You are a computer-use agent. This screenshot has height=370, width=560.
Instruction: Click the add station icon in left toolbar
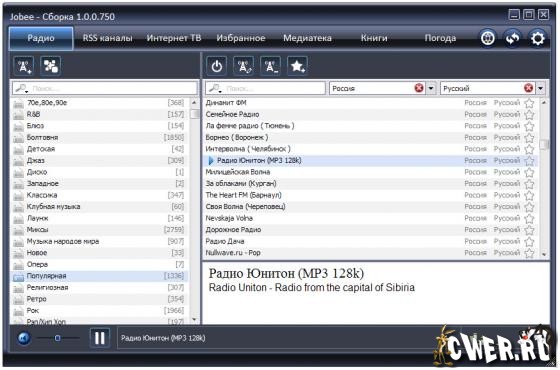[x=24, y=66]
